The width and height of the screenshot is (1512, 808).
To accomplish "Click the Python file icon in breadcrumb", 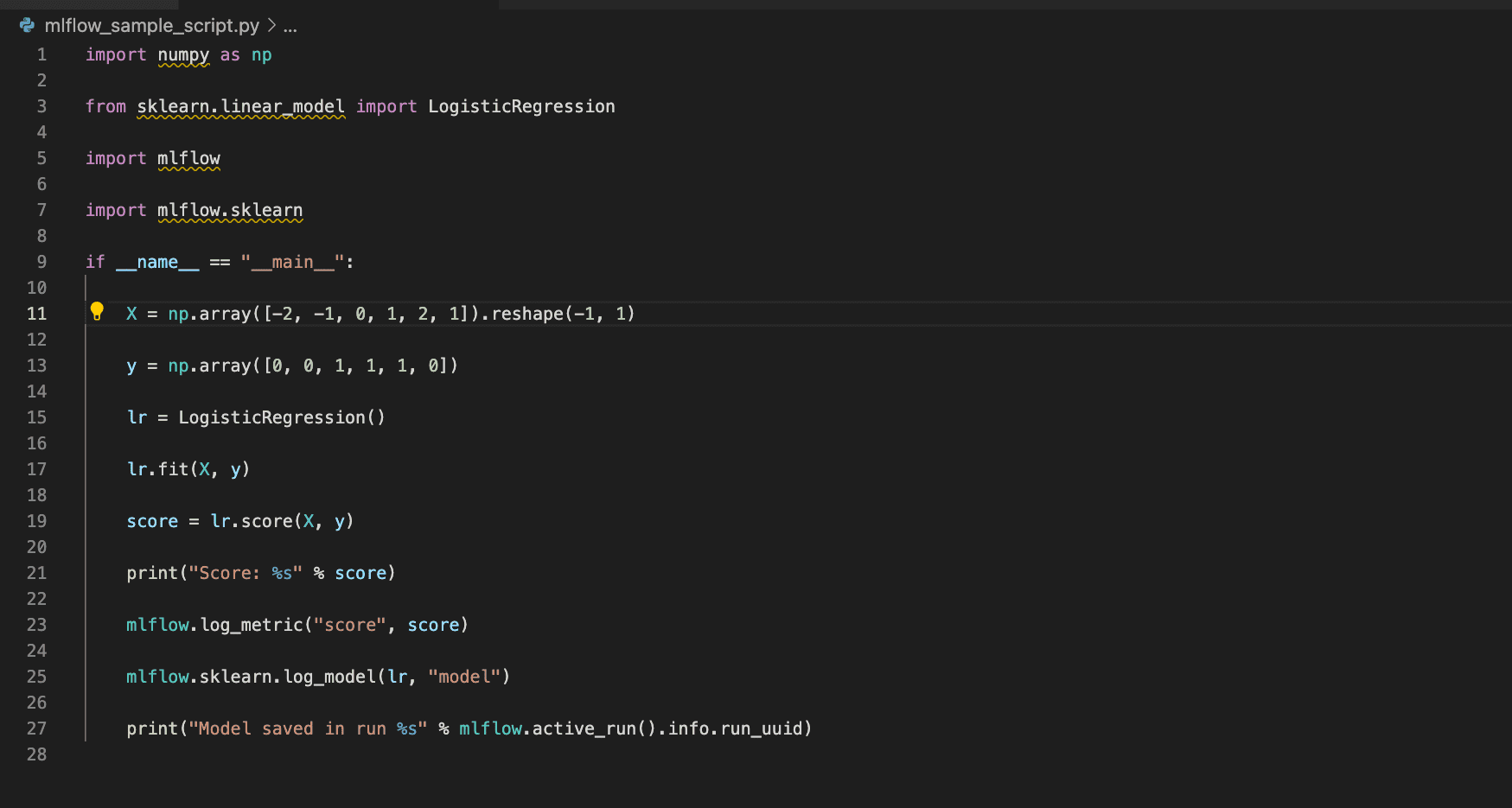I will 27,26.
